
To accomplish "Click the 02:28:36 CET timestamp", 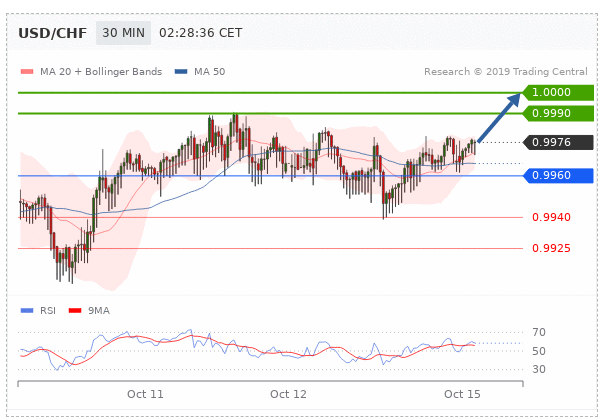I will point(201,33).
